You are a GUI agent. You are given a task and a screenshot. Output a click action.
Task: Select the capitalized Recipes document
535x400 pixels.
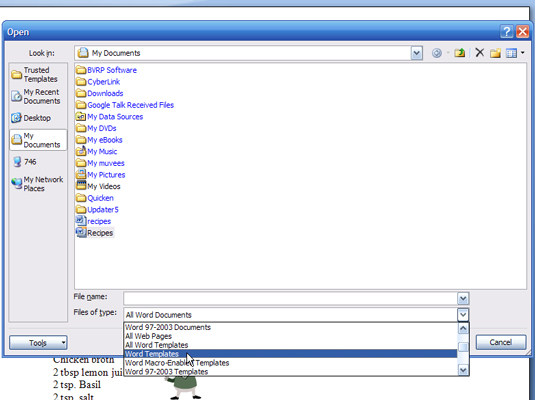pyautogui.click(x=95, y=233)
